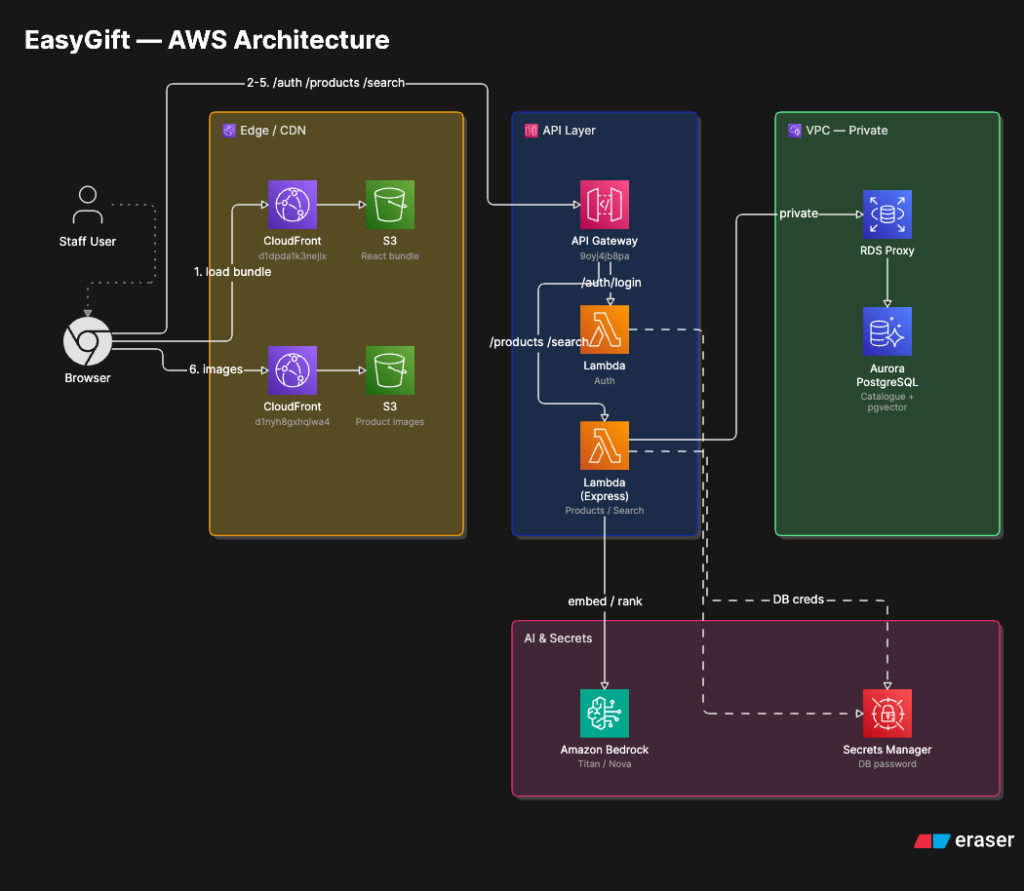Select the Amazon Bedrock icon
This screenshot has height=891, width=1024.
click(604, 713)
